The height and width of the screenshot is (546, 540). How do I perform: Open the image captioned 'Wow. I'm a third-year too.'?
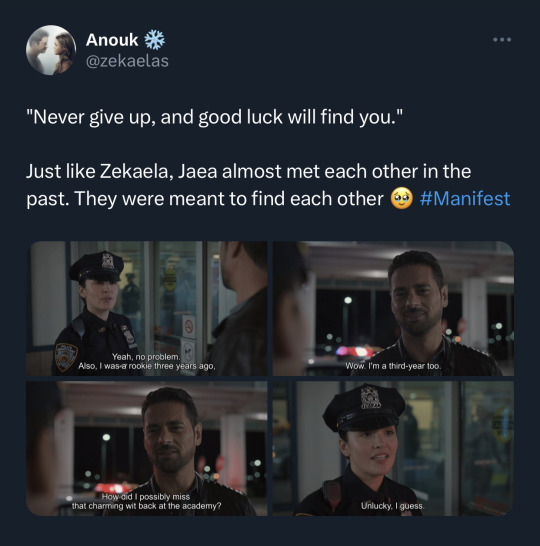393,309
